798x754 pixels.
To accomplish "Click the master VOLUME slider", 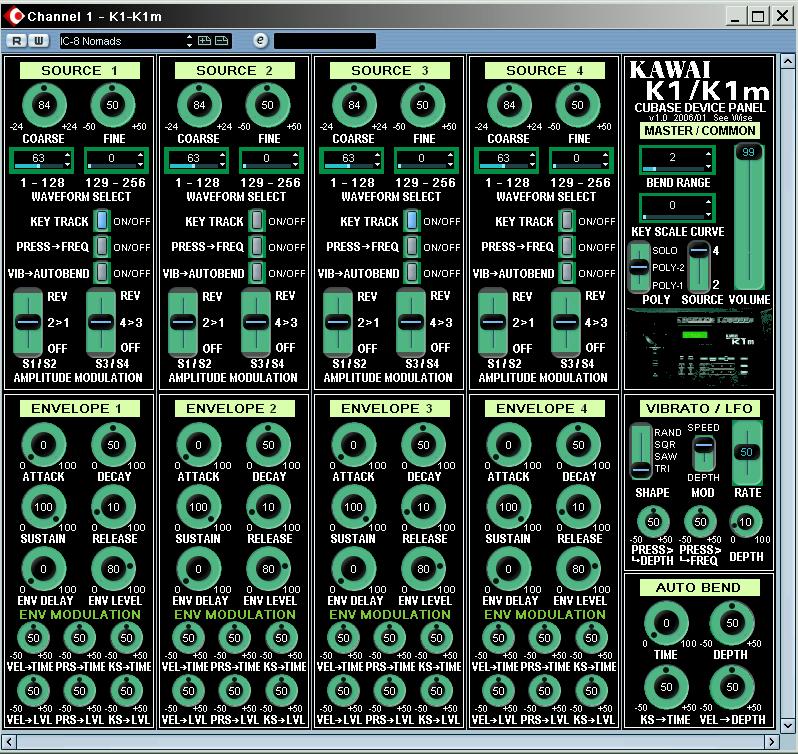I will tap(749, 217).
